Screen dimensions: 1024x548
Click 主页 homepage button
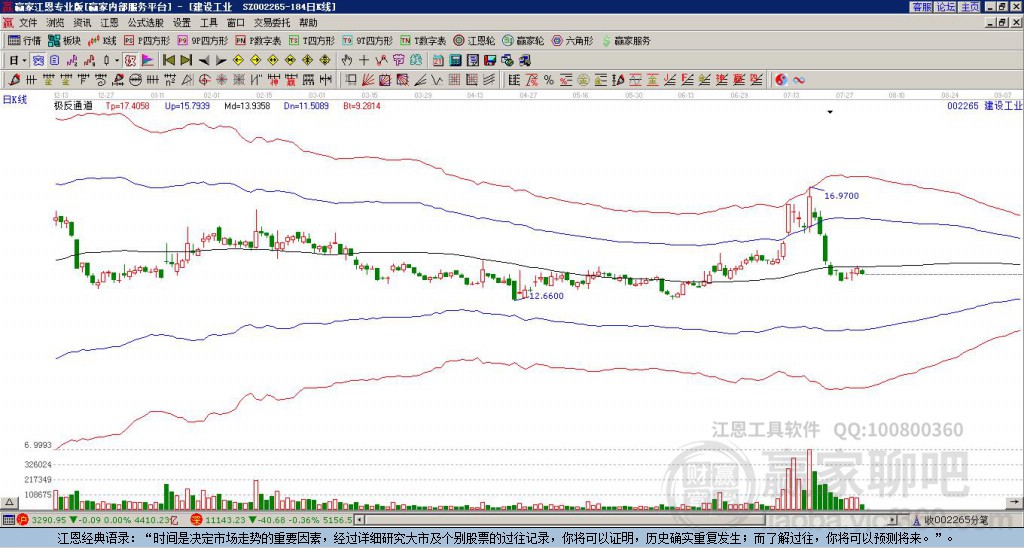point(970,7)
